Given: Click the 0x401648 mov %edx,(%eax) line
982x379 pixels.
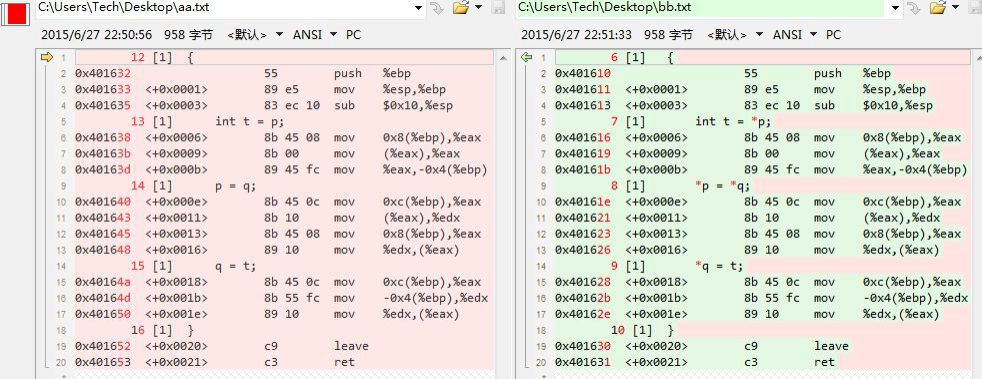Looking at the screenshot, I should (285, 250).
